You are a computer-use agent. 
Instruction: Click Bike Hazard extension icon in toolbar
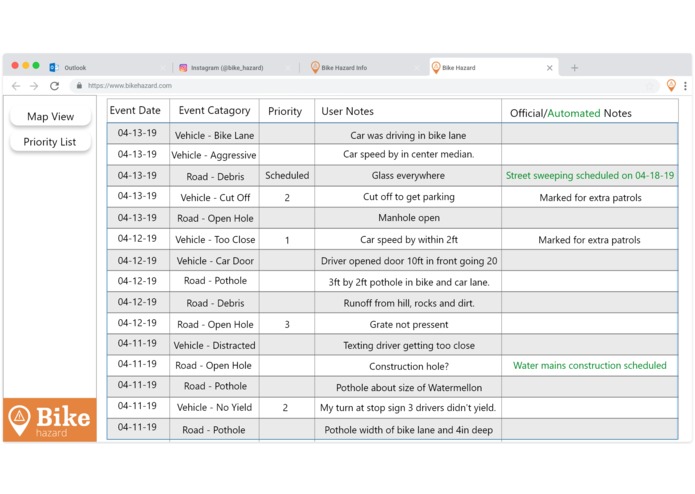671,85
